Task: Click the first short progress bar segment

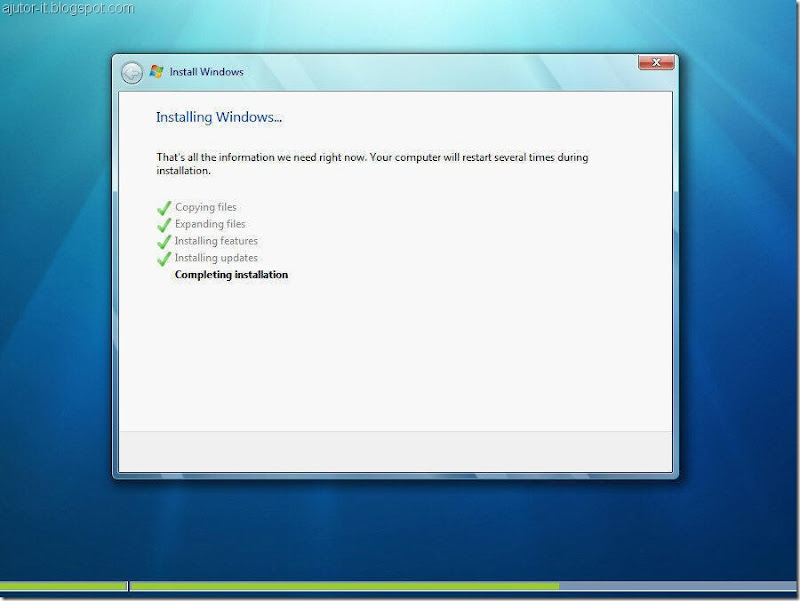Action: point(64,586)
